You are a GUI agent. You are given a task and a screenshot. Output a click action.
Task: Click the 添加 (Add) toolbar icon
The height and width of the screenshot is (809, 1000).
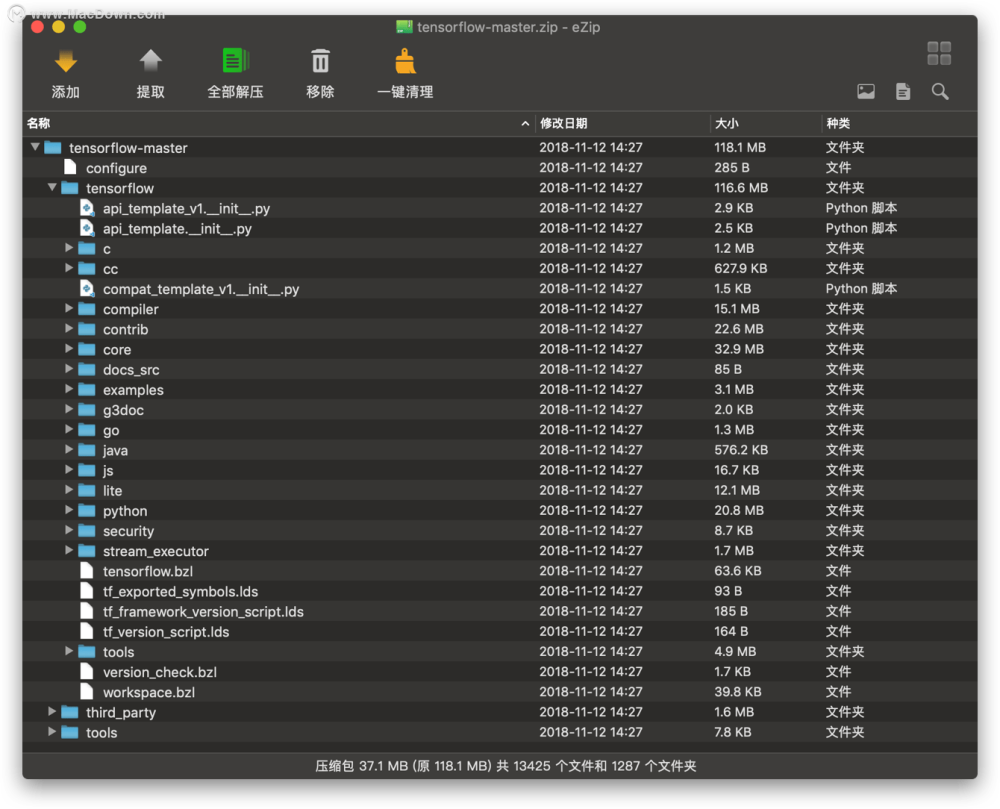[x=66, y=62]
